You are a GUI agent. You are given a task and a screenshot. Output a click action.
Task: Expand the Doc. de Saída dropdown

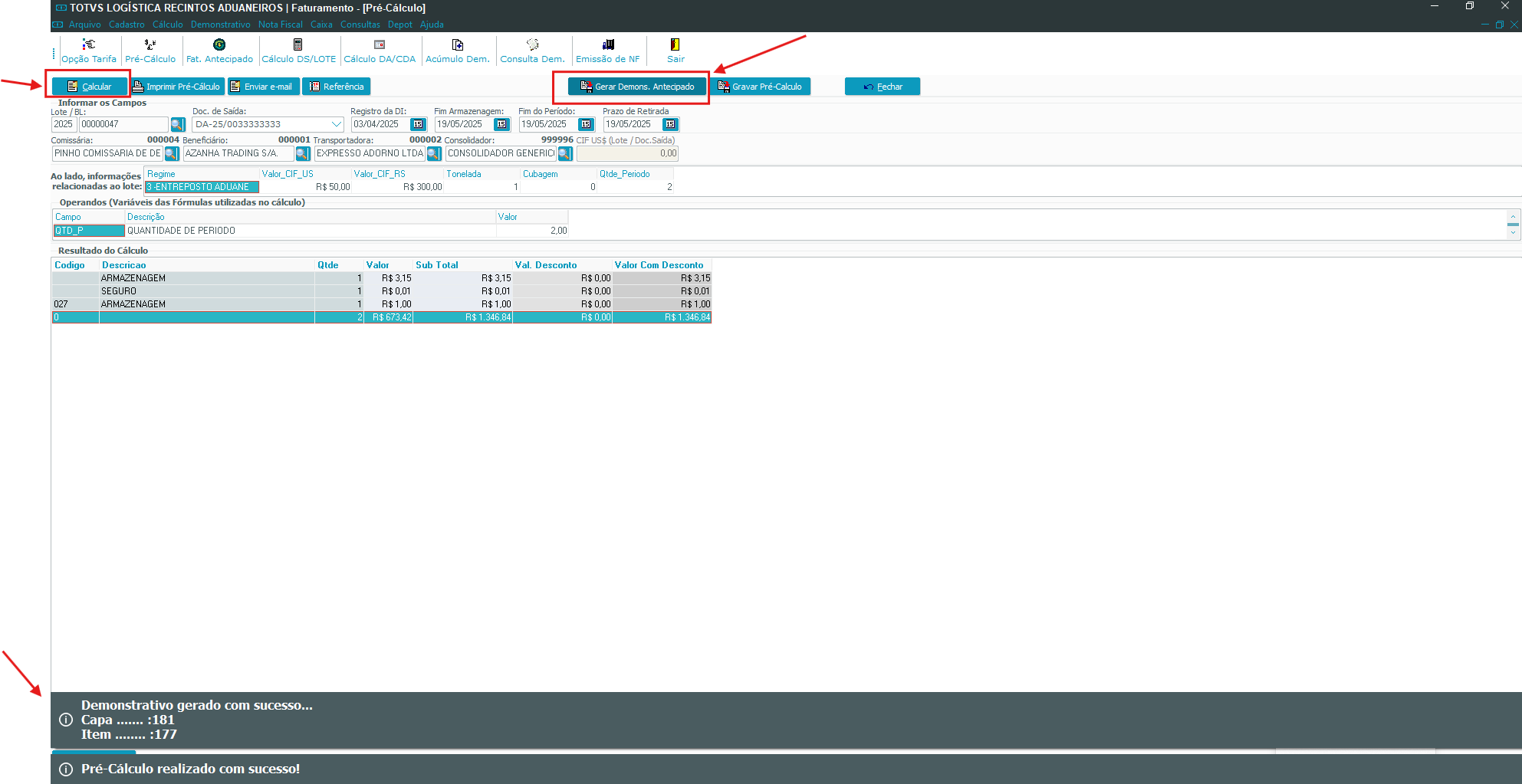tap(336, 124)
